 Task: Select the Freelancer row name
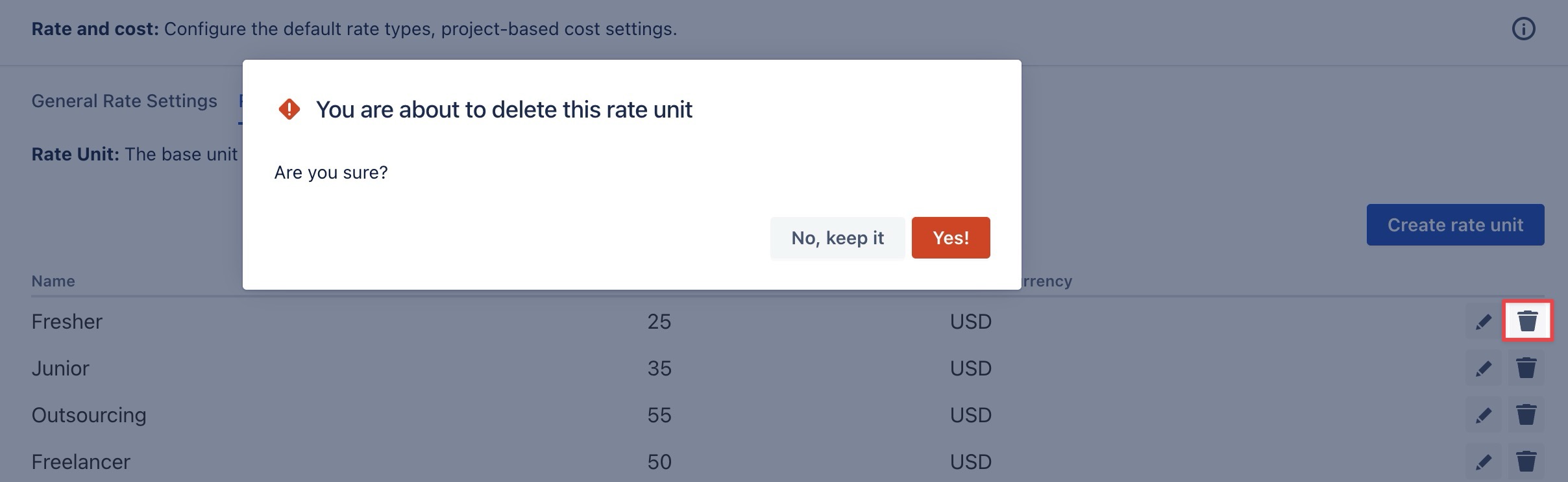80,462
